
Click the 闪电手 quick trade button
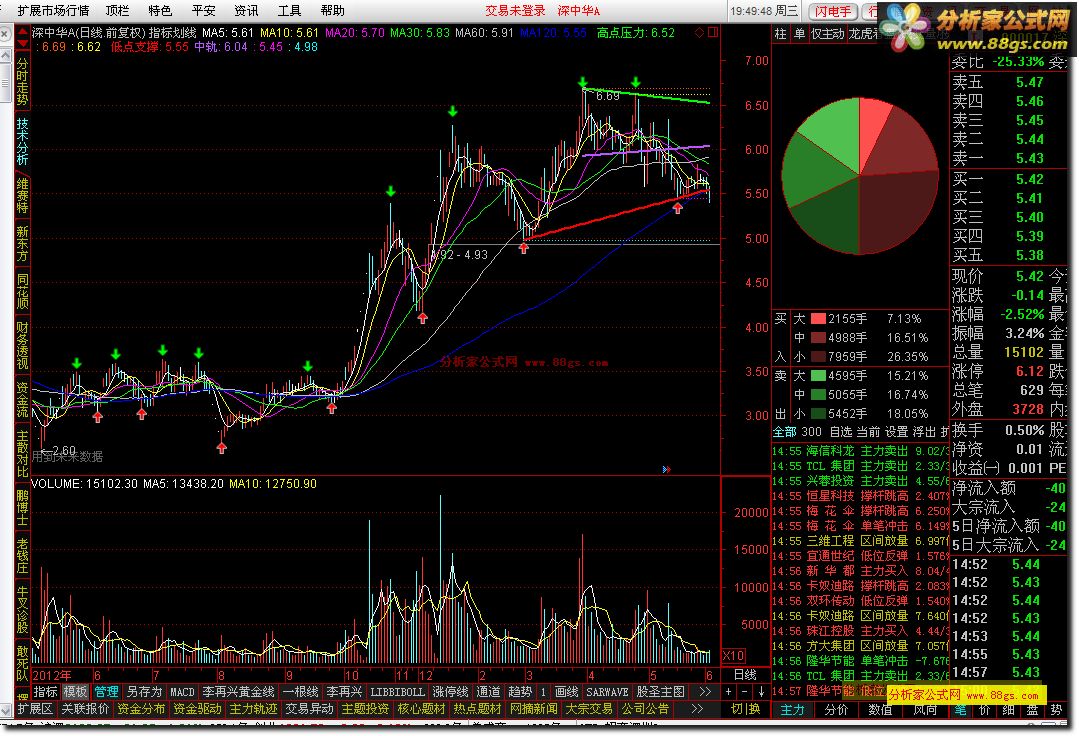pos(833,11)
